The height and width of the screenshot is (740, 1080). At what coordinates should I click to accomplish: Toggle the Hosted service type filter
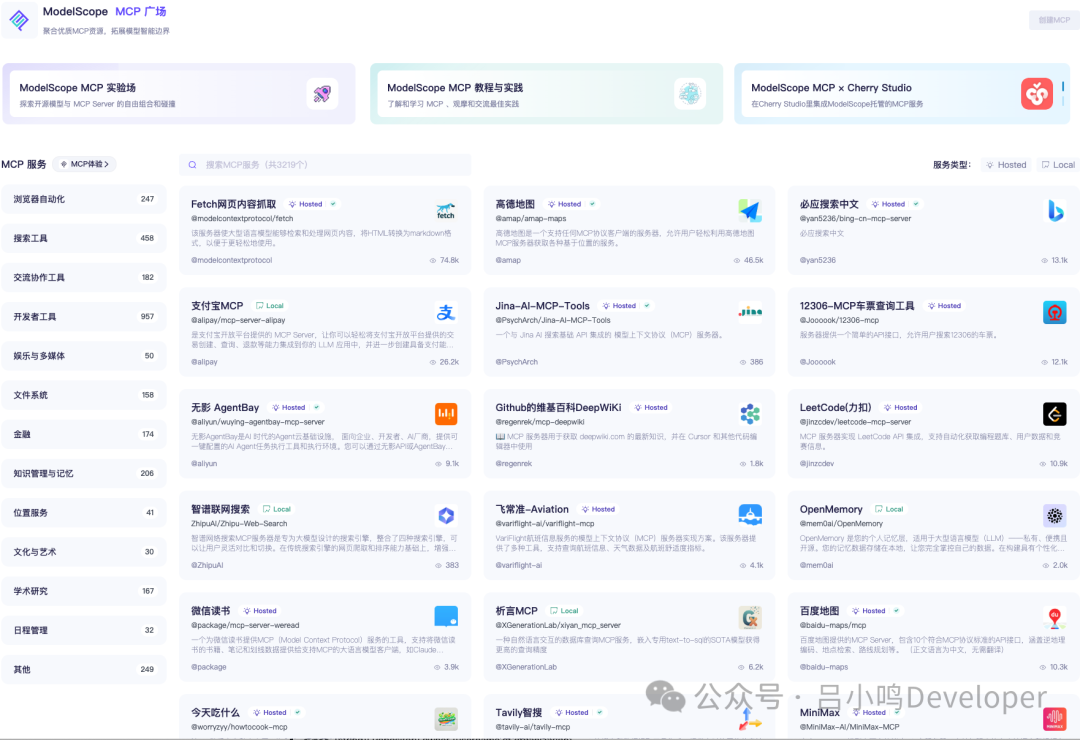(x=1006, y=165)
